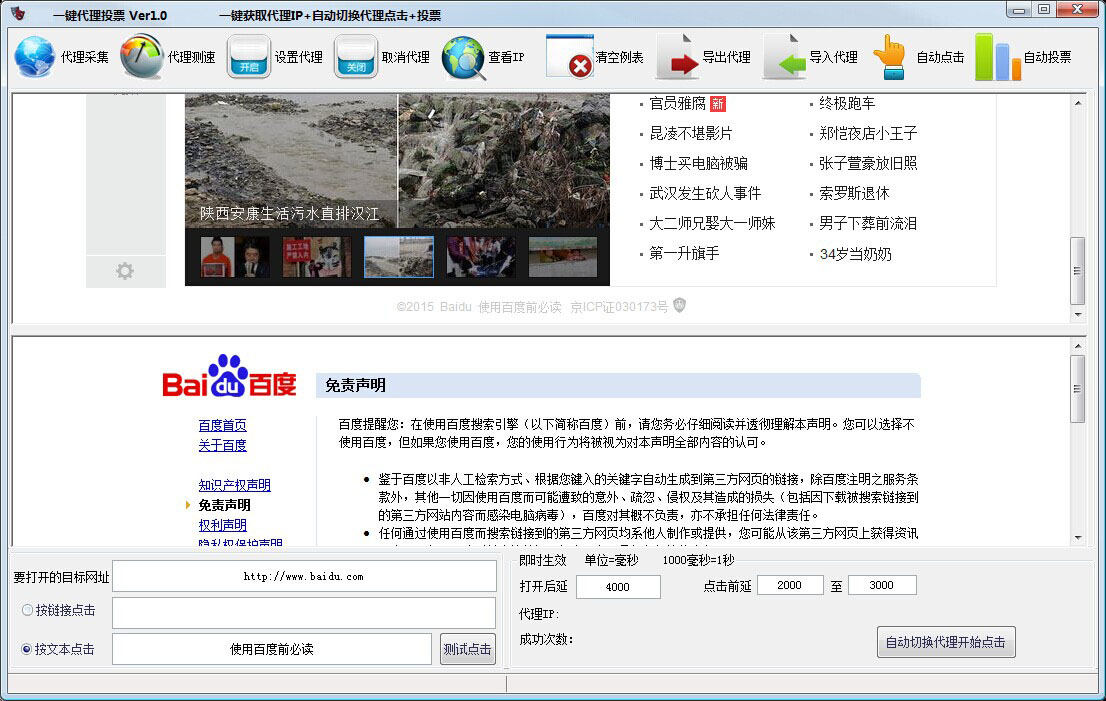Screen dimensions: 1106x701
Task: Click the Baidu logo in lower pane
Action: pyautogui.click(x=229, y=376)
